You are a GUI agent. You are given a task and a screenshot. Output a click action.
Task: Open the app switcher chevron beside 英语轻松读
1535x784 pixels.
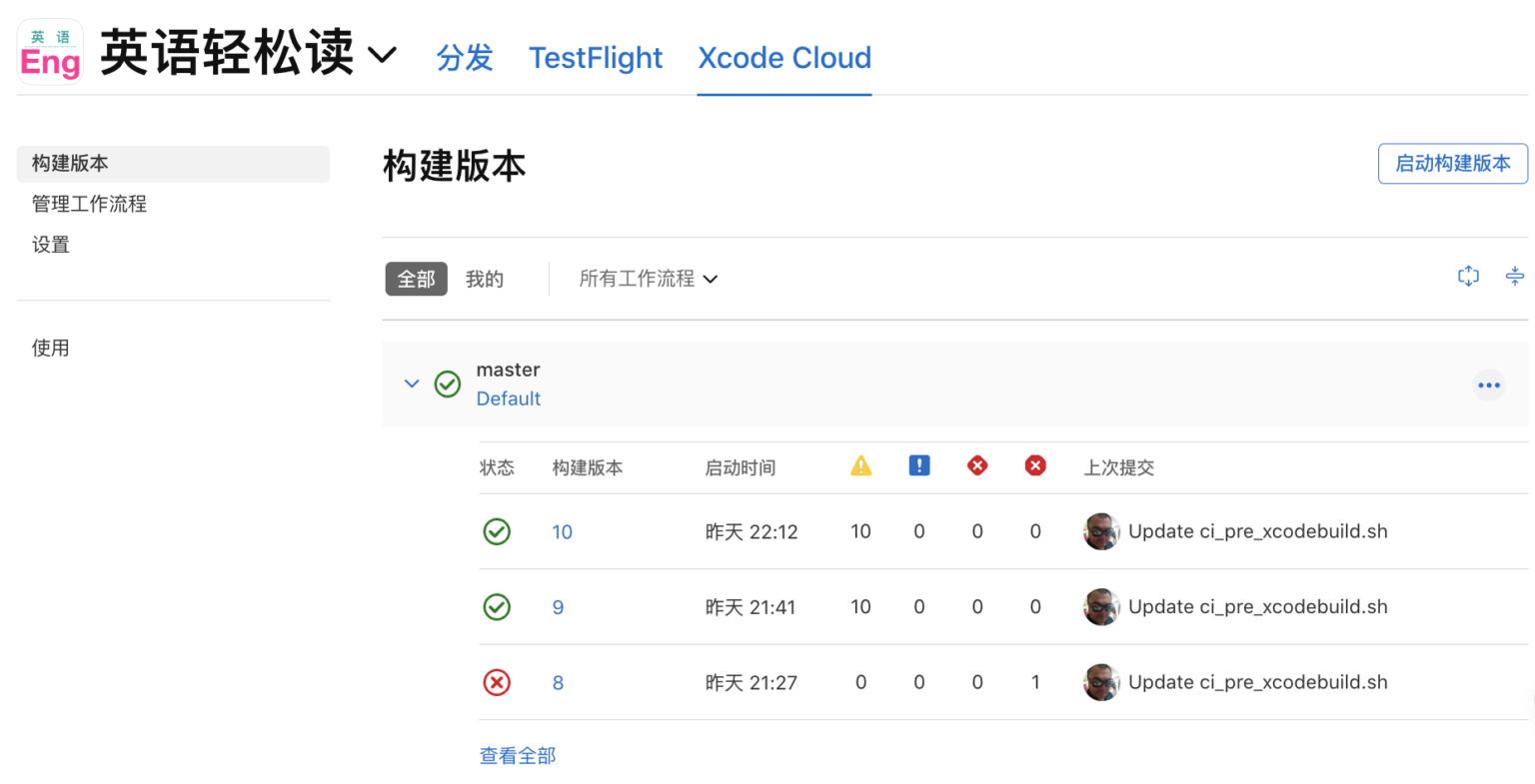point(383,54)
